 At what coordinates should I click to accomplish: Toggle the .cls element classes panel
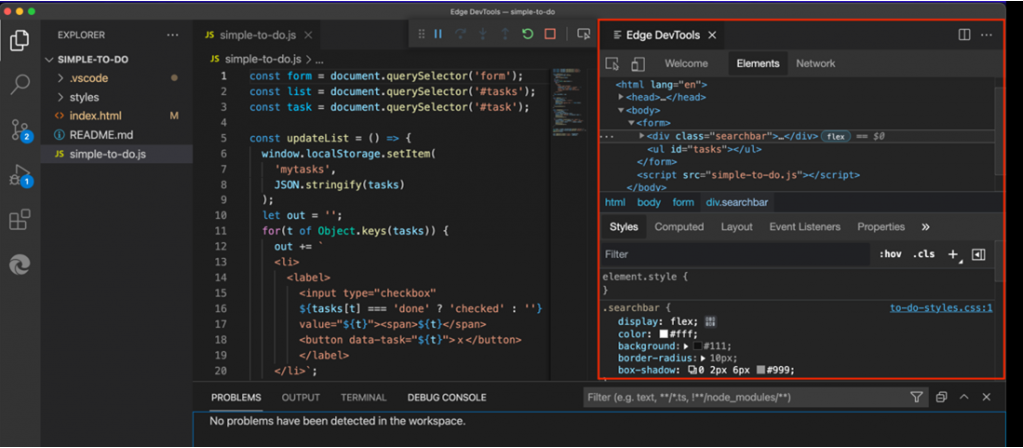[x=923, y=254]
